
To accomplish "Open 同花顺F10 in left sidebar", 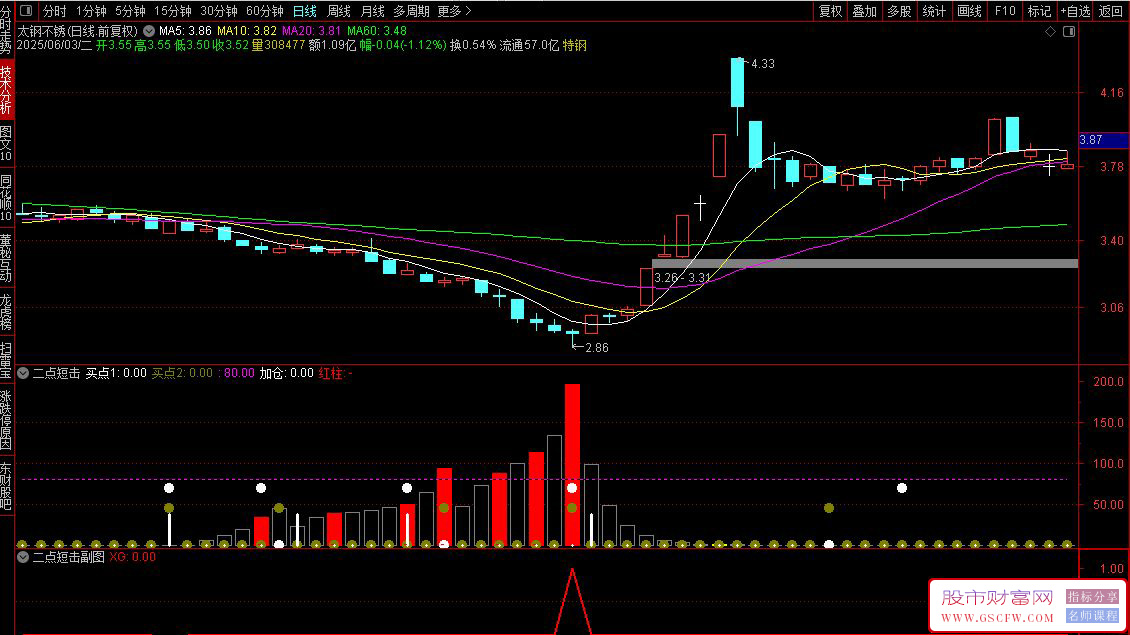I will point(6,197).
